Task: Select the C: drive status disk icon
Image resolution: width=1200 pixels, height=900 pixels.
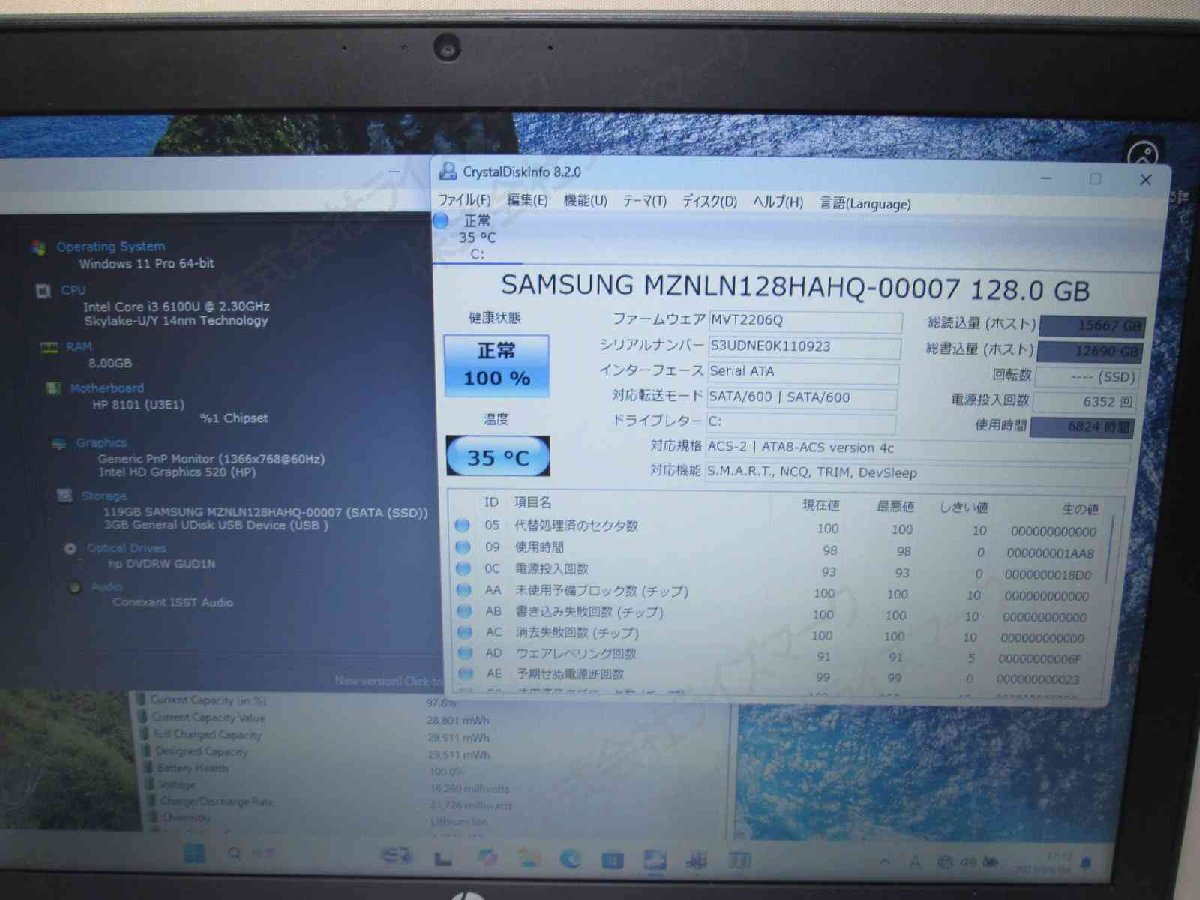Action: point(441,220)
